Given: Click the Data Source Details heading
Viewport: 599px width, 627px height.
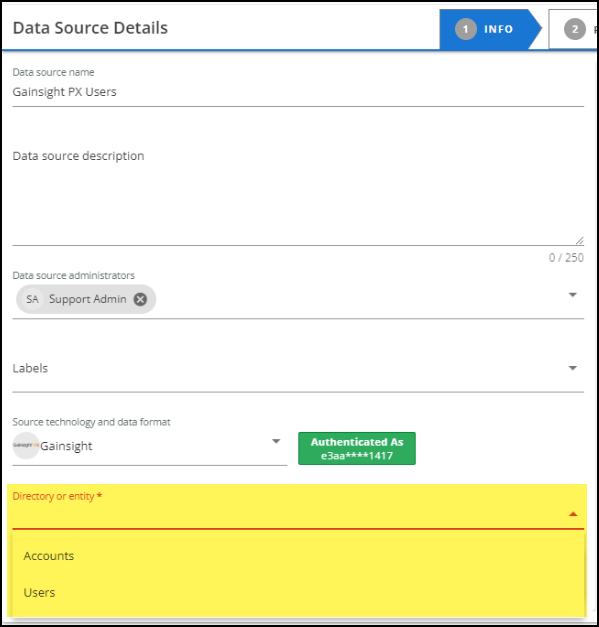Looking at the screenshot, I should [90, 28].
